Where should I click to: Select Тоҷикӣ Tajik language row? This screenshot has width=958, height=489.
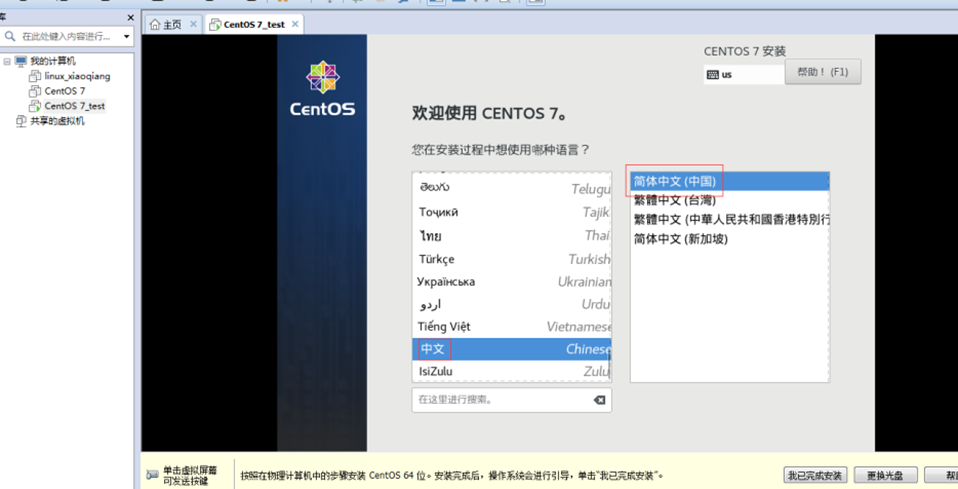coord(511,212)
